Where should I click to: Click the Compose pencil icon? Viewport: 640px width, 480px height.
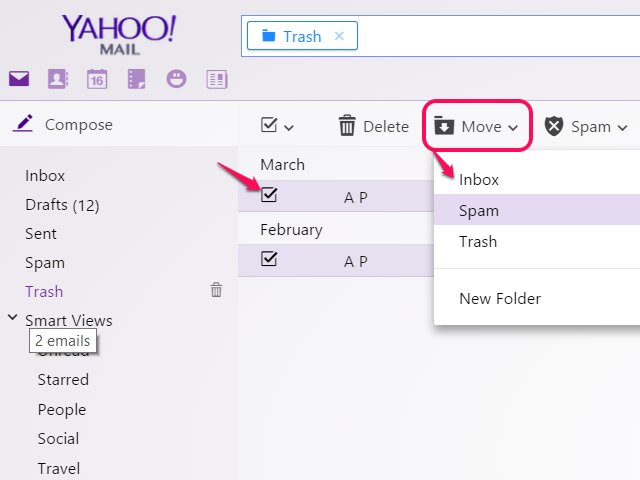coord(23,124)
